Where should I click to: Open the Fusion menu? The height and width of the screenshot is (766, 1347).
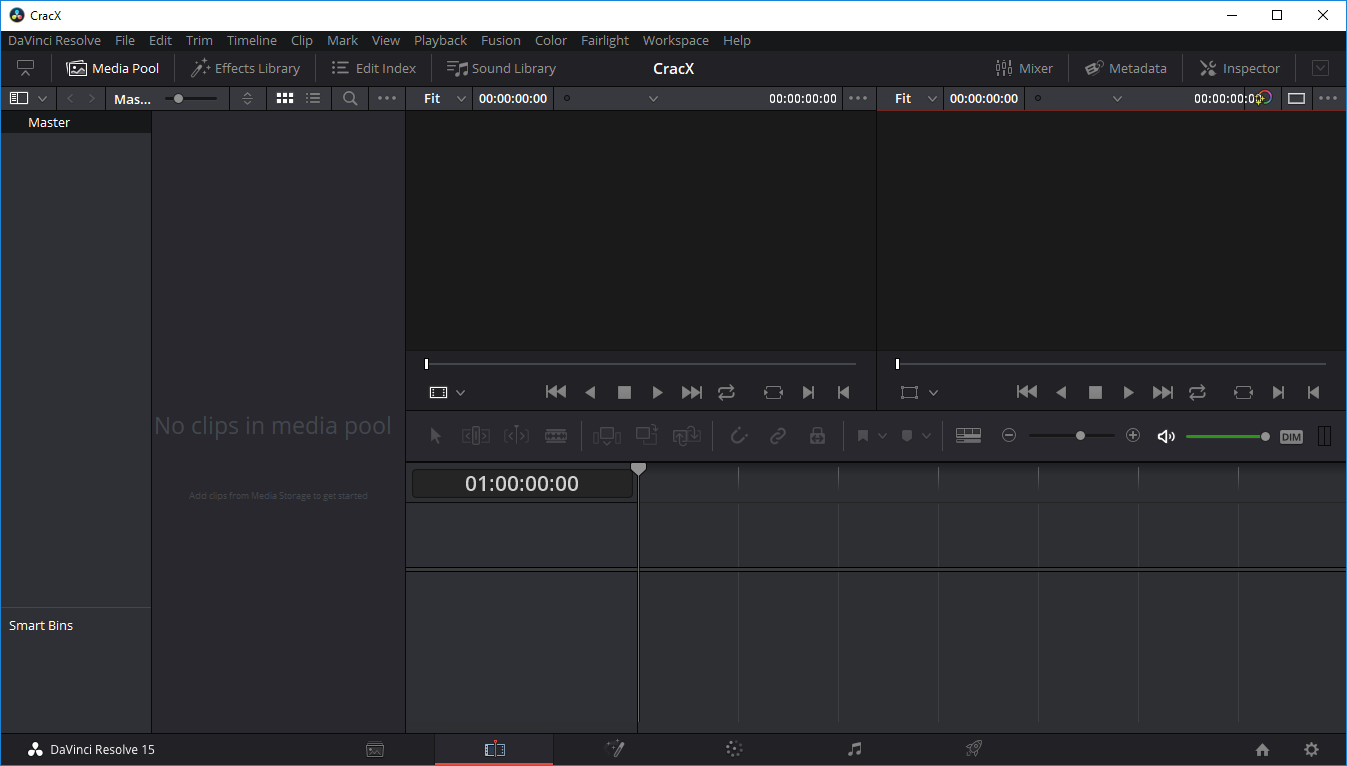(x=501, y=40)
